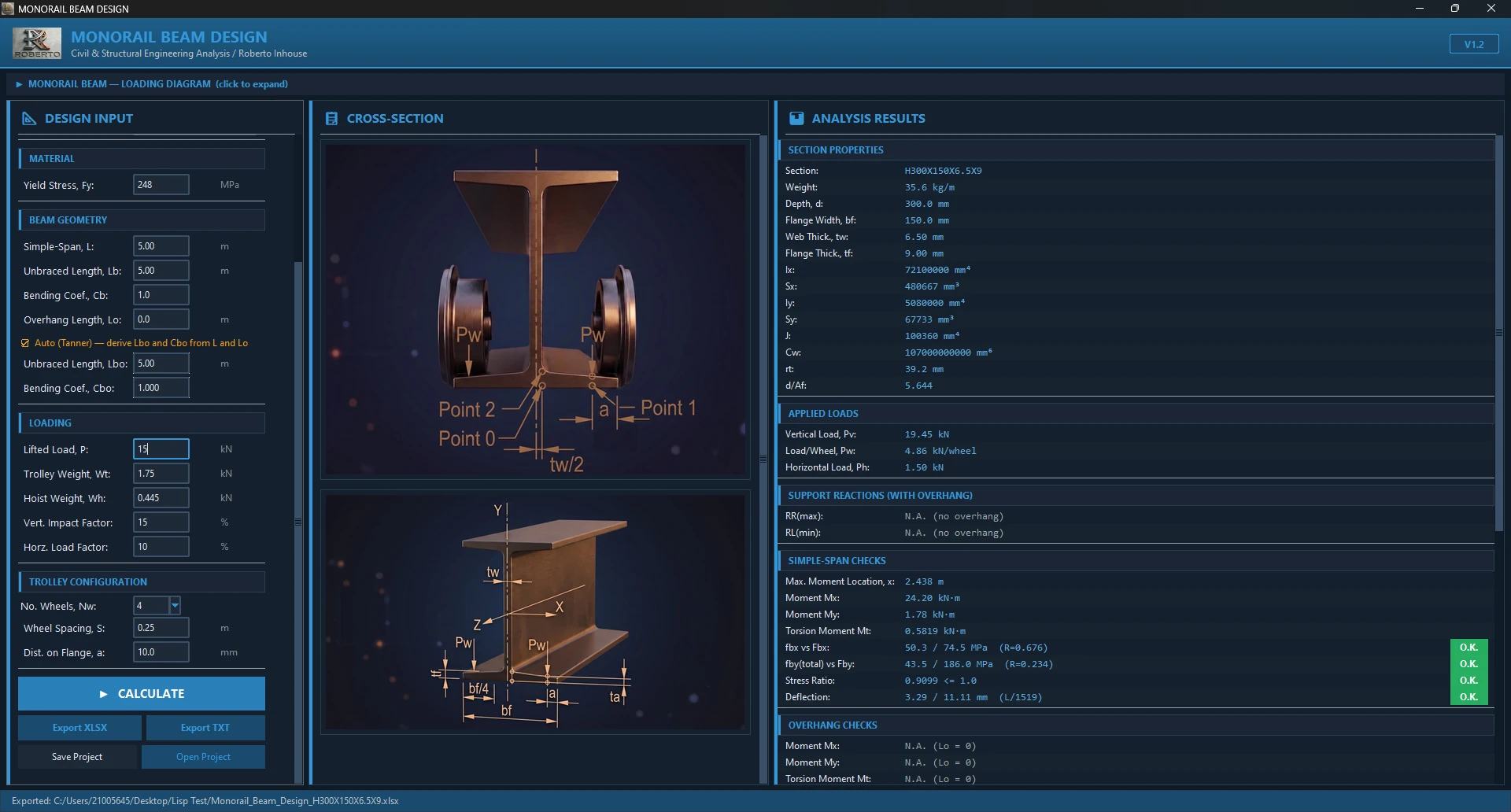1511x812 pixels.
Task: Click the Simple-Span Checks header
Action: point(1136,560)
